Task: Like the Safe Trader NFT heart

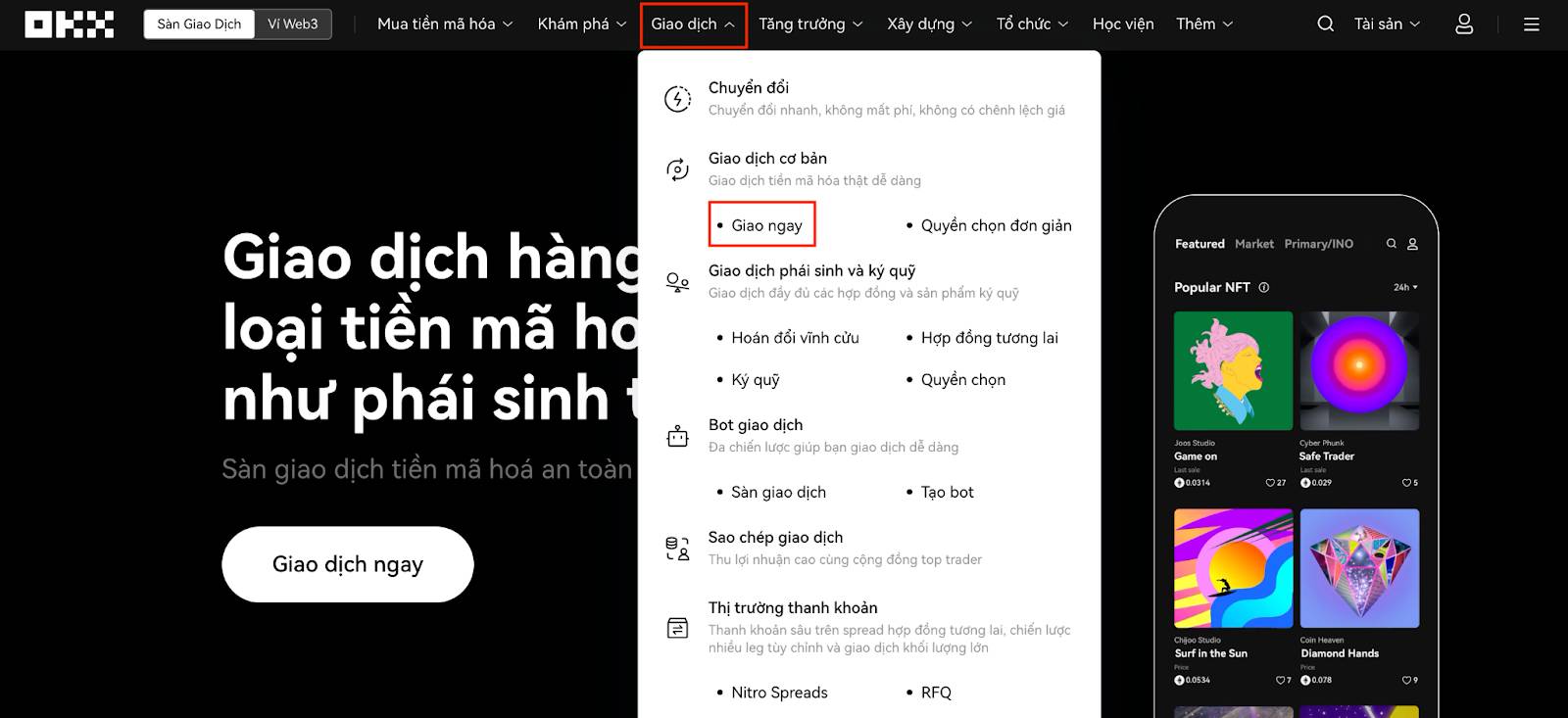Action: (x=1405, y=483)
